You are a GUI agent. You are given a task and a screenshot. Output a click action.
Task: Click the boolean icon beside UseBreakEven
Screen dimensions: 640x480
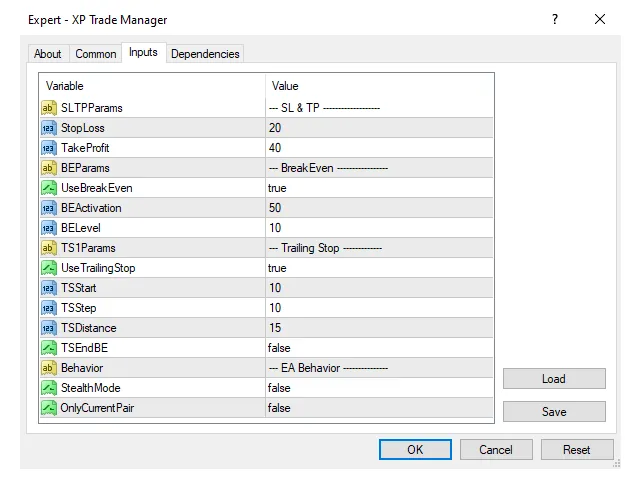coord(48,188)
